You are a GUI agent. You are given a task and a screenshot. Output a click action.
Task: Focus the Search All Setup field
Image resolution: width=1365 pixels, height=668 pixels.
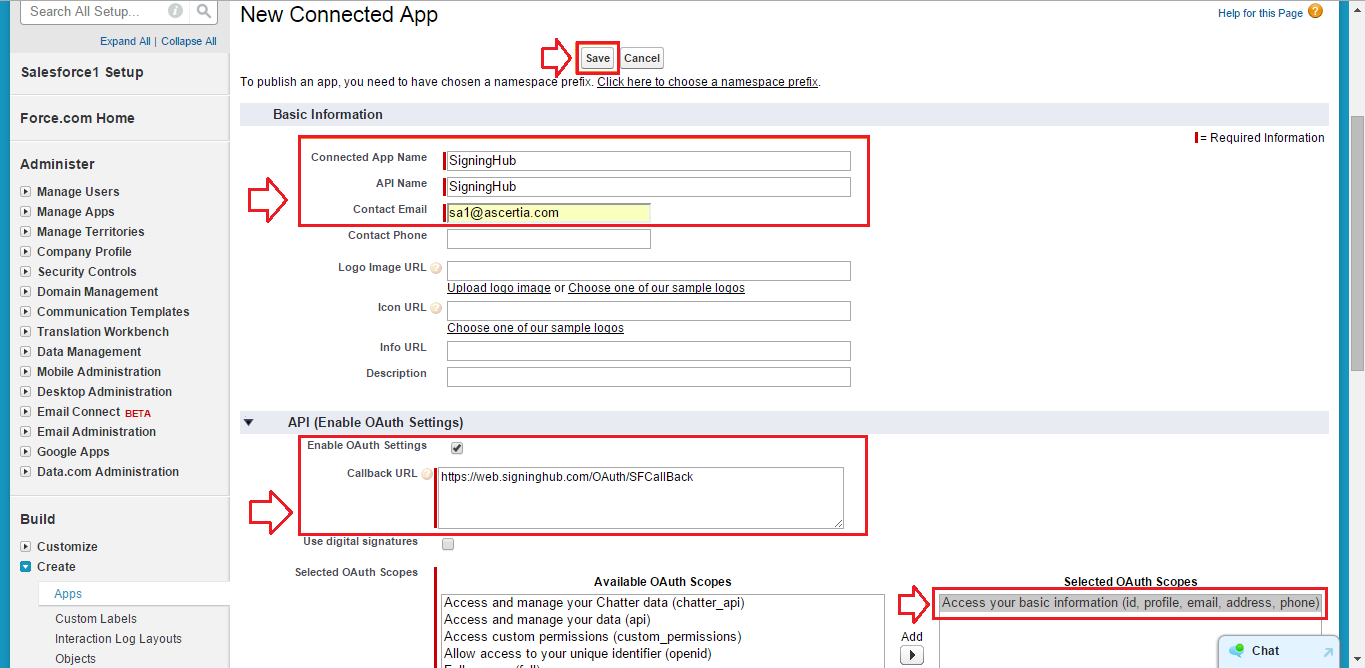tap(96, 12)
